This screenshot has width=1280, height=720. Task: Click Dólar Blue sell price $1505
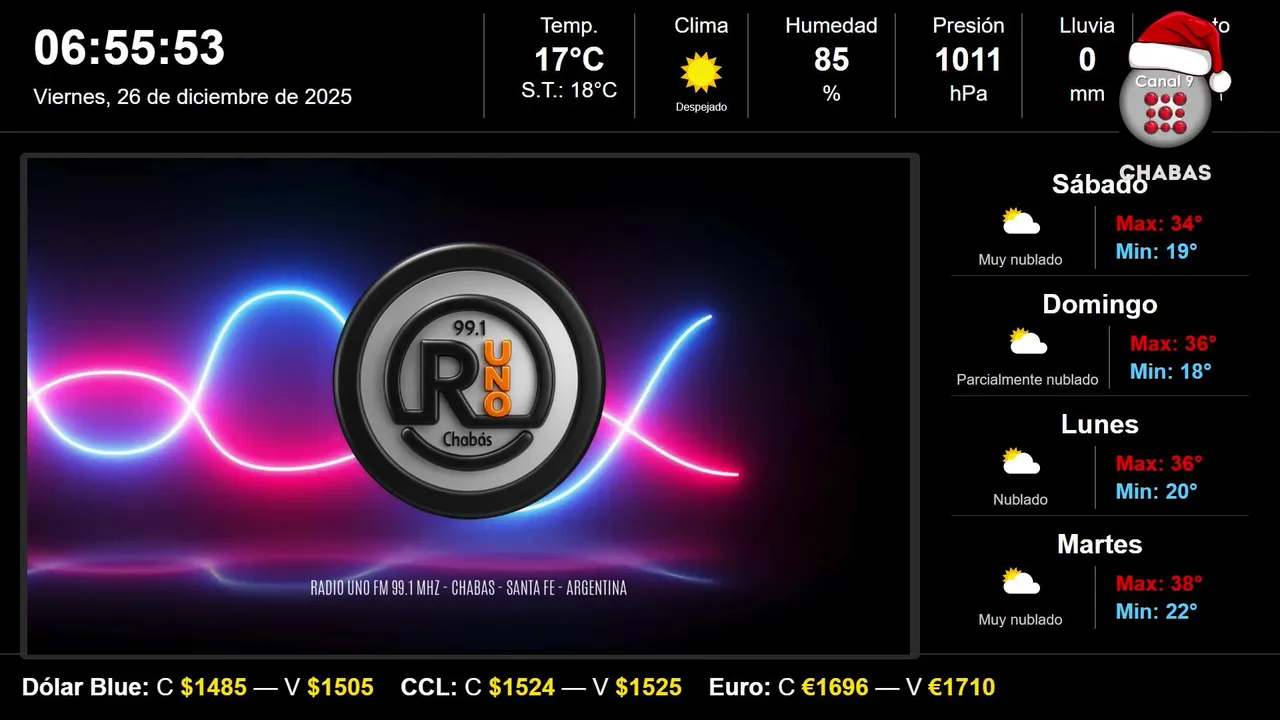340,687
